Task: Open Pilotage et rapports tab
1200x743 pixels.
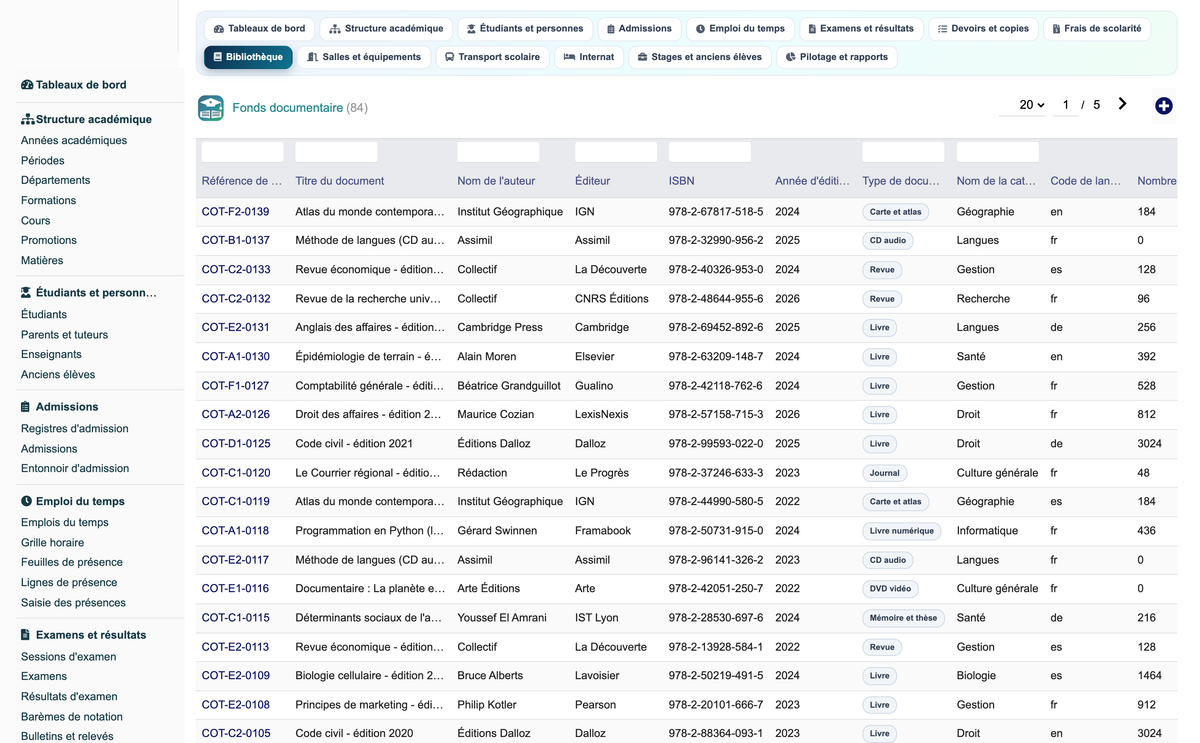Action: (x=836, y=57)
